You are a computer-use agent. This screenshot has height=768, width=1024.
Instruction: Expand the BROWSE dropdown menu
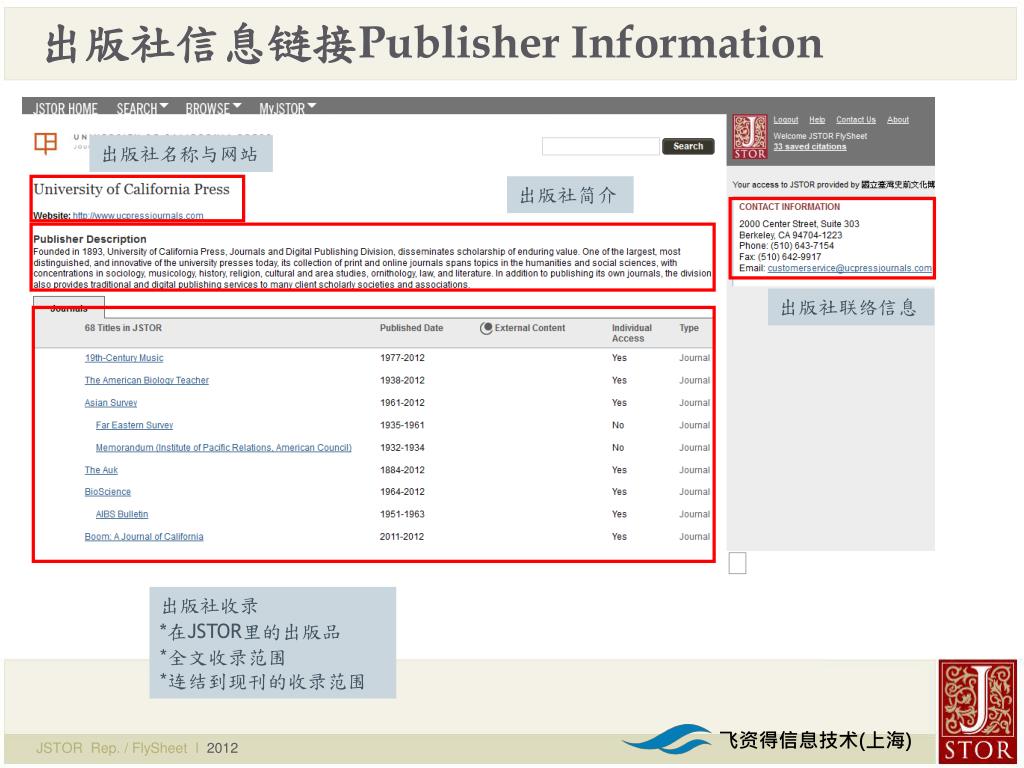(x=214, y=108)
